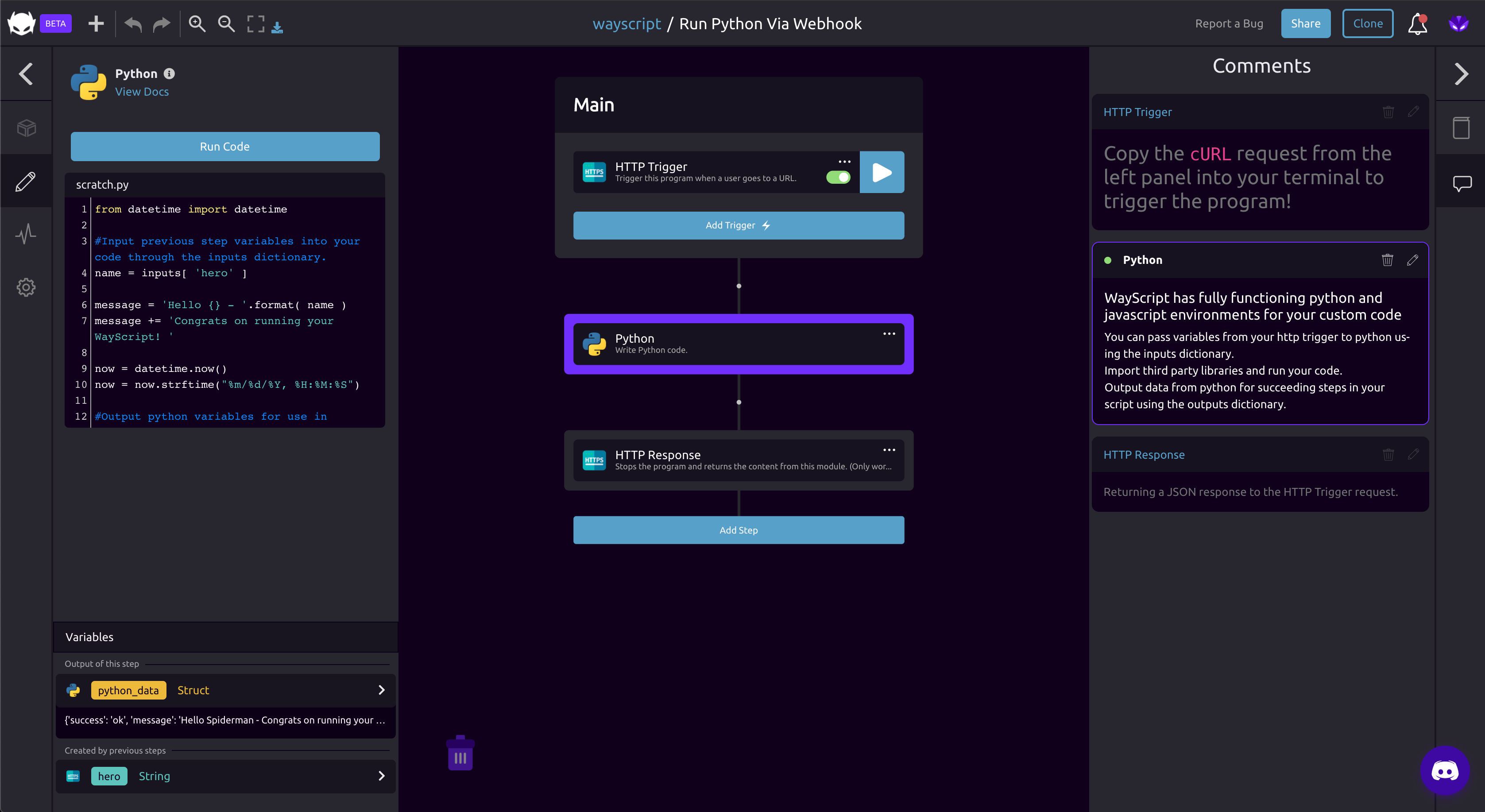Screen dimensions: 1485x812
Task: Open the settings gear sidebar icon
Action: click(26, 287)
